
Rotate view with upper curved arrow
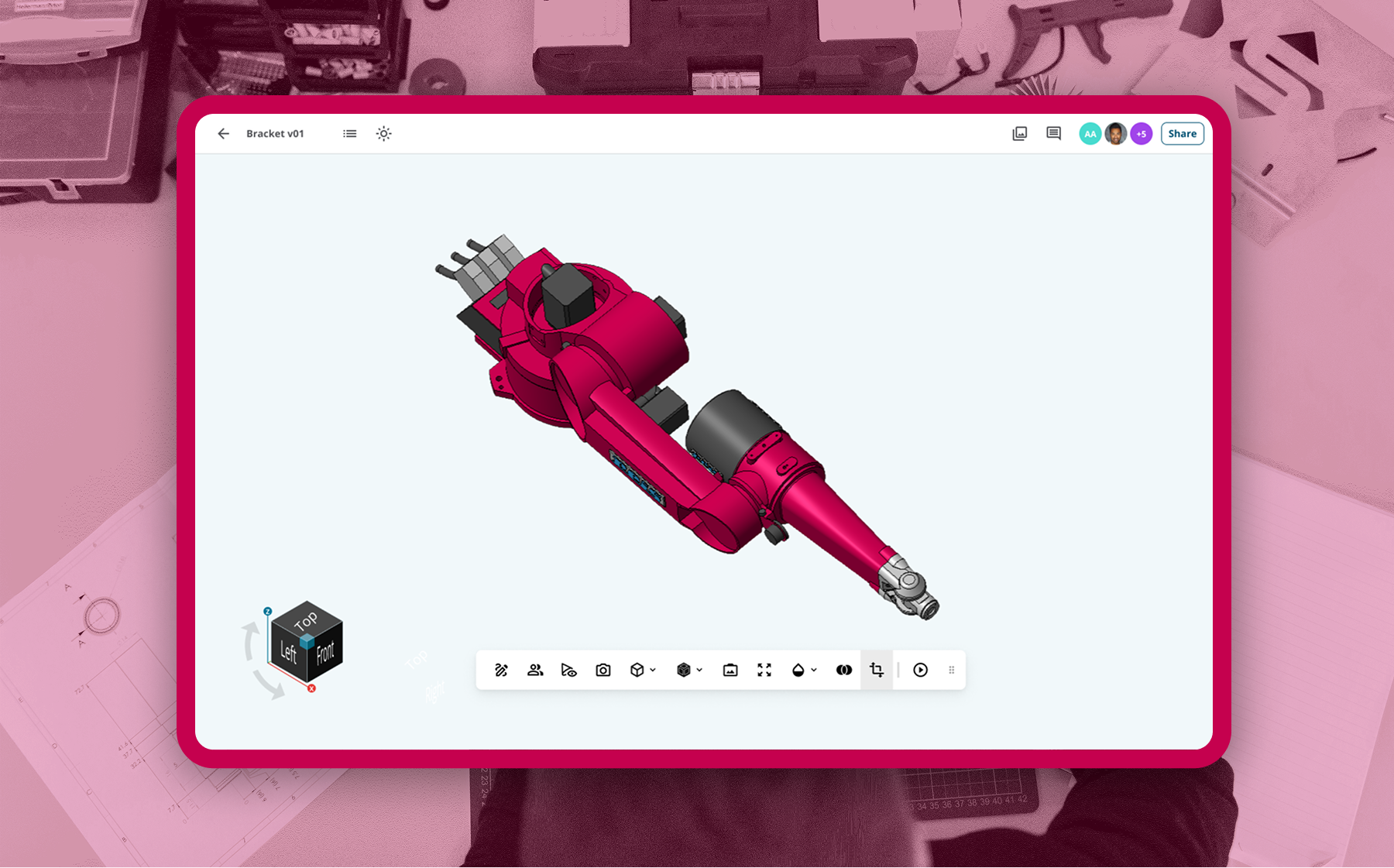click(250, 641)
